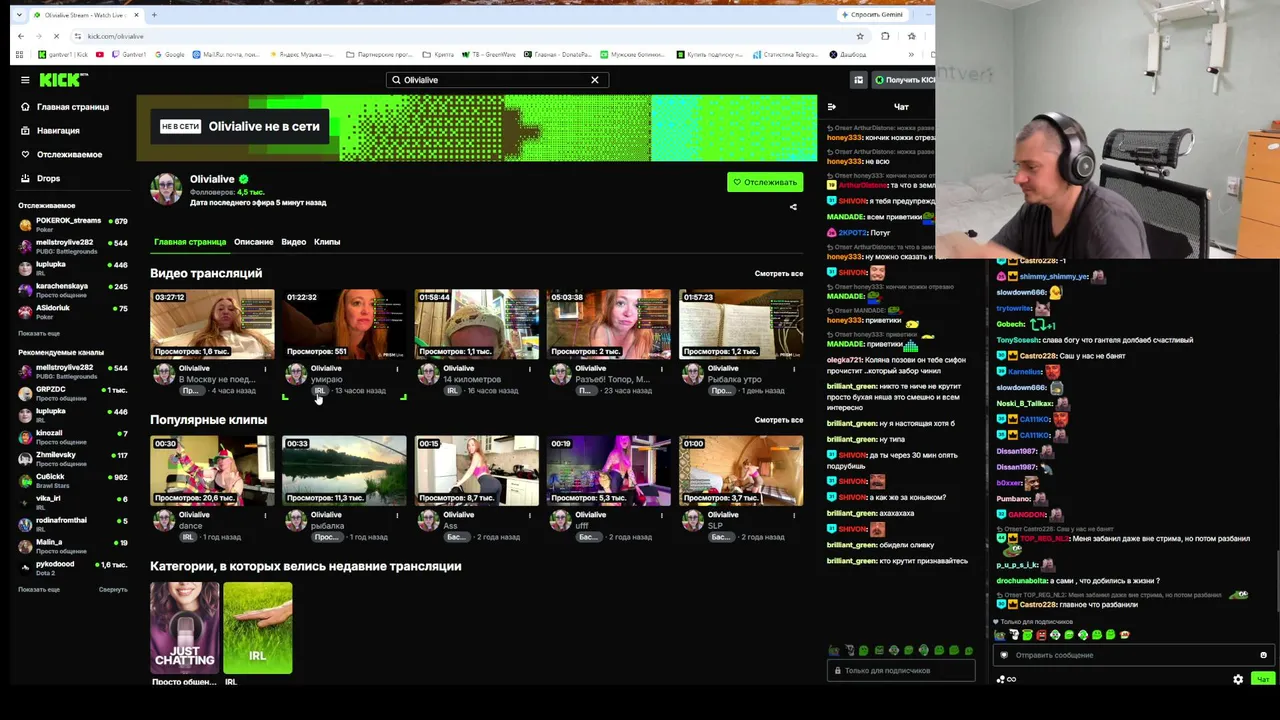This screenshot has height=720, width=1280.
Task: Open emoji picker in the message field
Action: [x=1263, y=655]
